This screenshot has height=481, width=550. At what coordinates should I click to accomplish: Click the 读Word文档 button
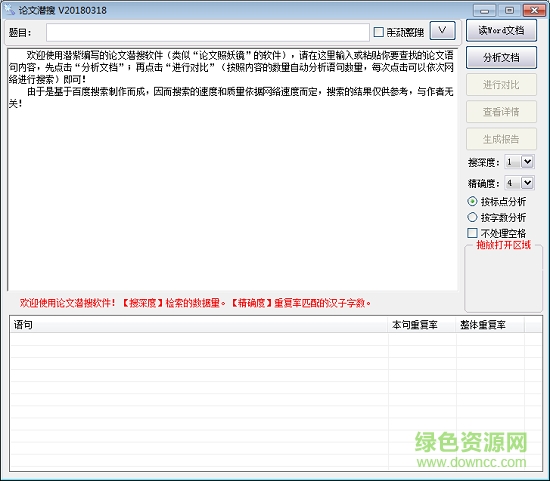[x=501, y=31]
